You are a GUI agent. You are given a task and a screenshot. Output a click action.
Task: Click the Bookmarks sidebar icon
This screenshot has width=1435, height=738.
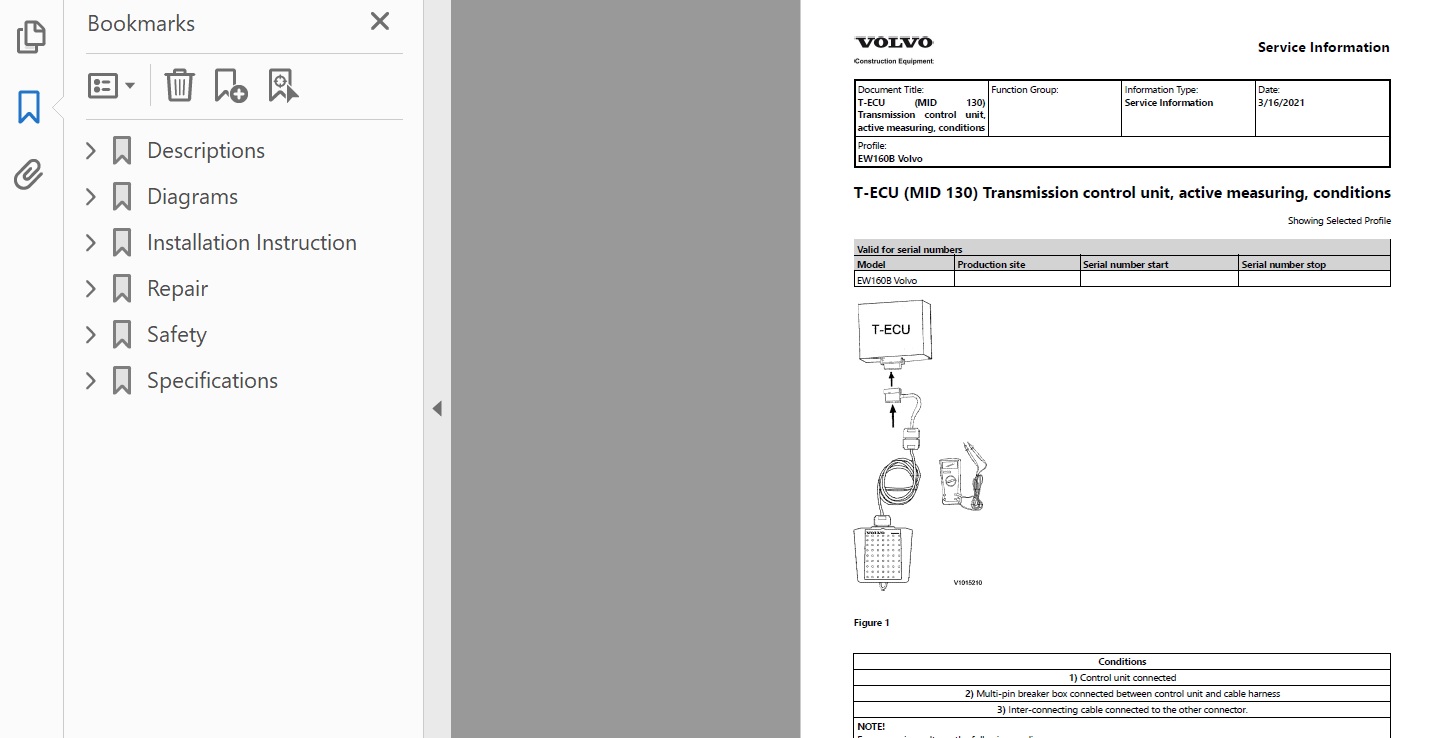(x=30, y=106)
